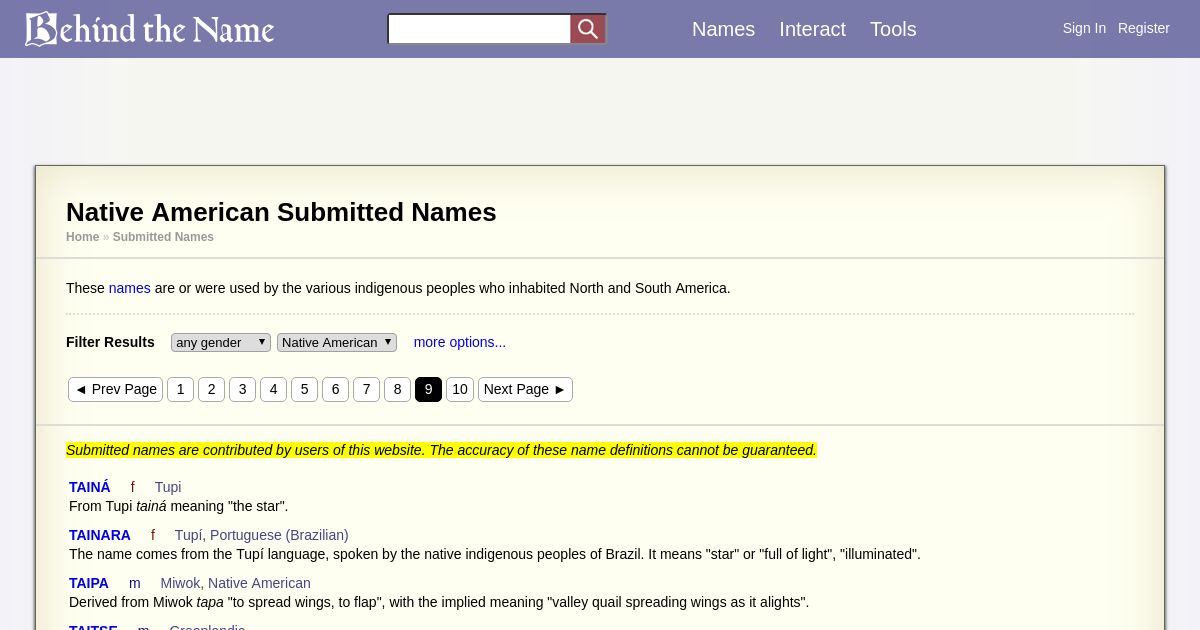Click the Native American Submitted Names heading
Screen dimensions: 1200x630
pos(281,212)
